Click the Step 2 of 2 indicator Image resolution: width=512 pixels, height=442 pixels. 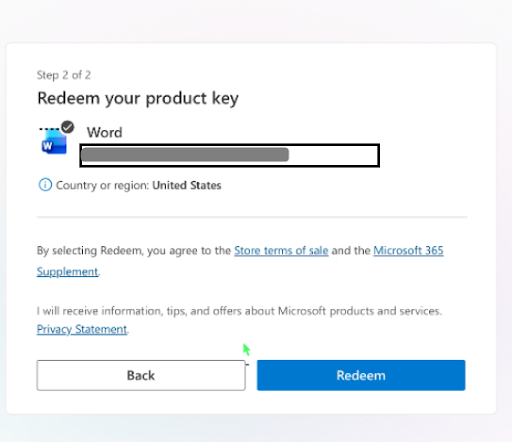(x=64, y=75)
